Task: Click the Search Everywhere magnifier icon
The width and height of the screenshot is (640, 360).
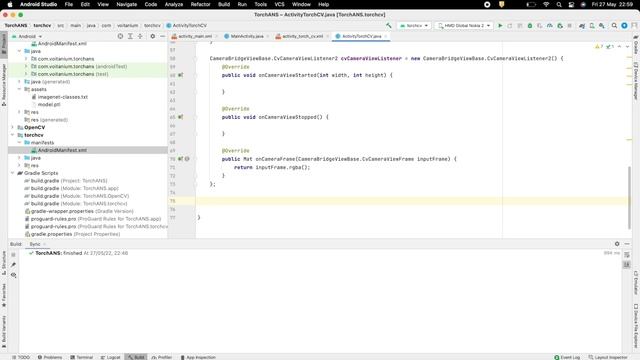Action: (614, 25)
